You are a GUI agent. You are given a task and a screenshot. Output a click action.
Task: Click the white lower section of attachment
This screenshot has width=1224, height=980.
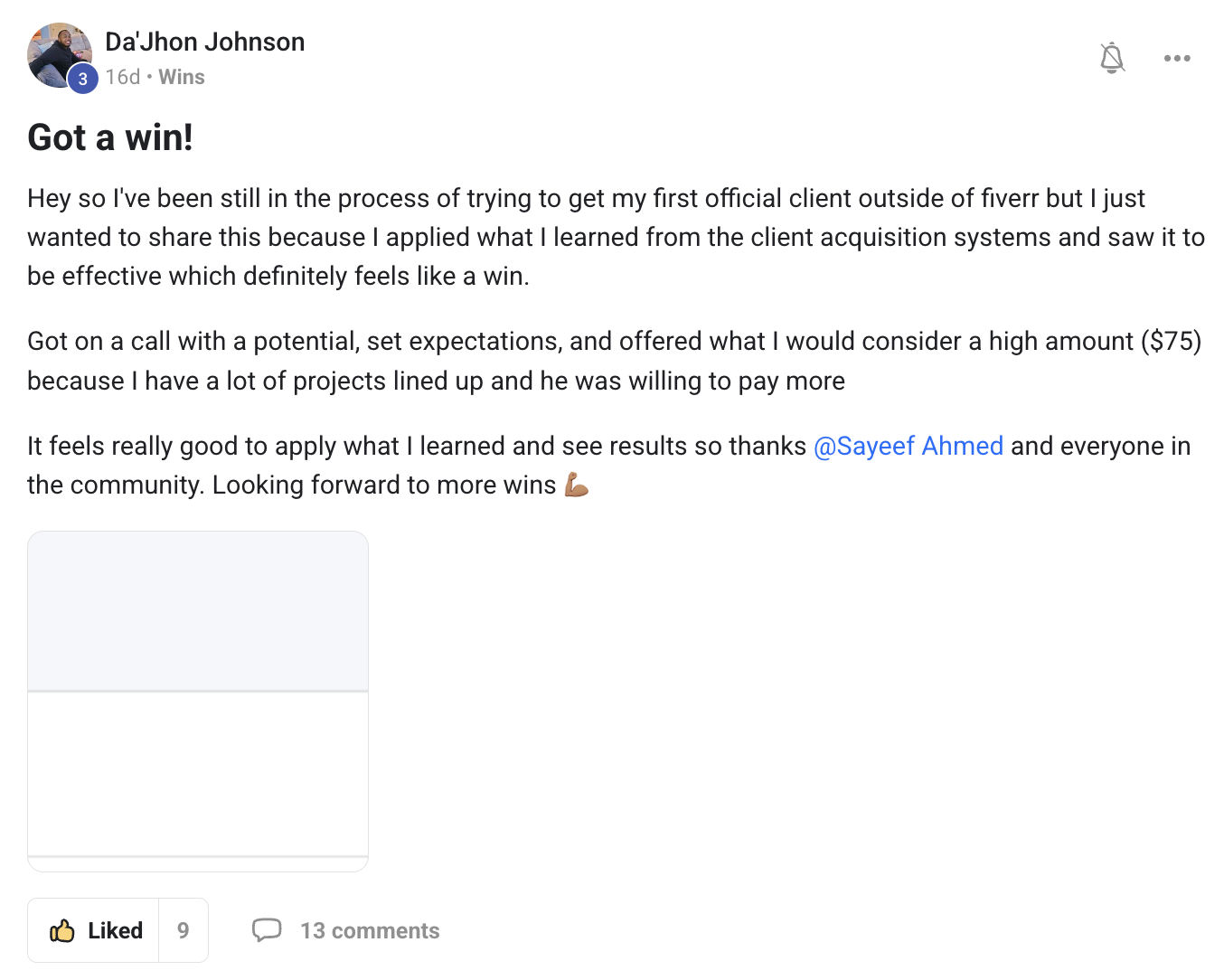coord(198,773)
